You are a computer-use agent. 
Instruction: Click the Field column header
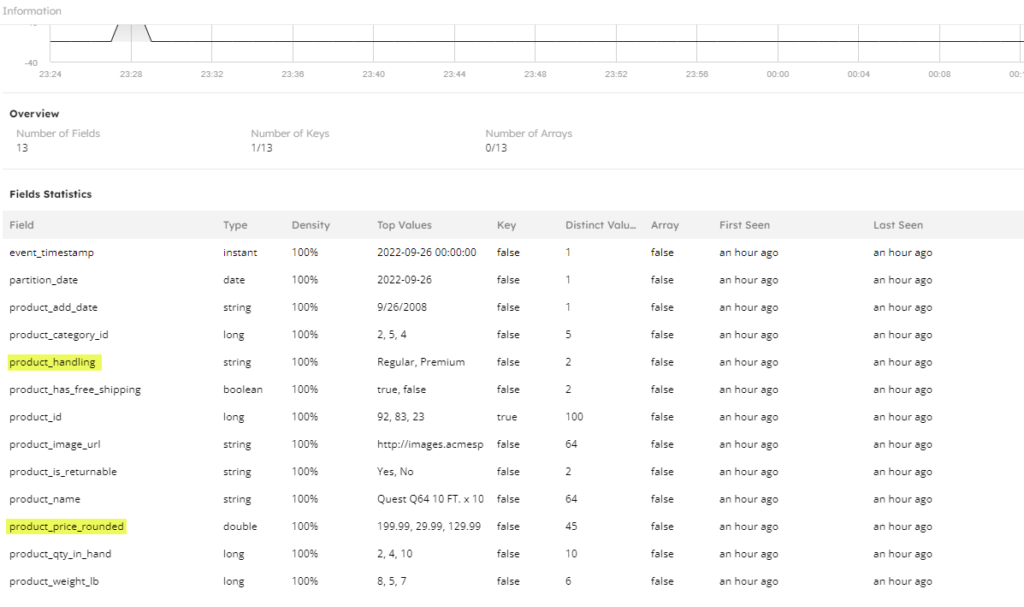[22, 225]
